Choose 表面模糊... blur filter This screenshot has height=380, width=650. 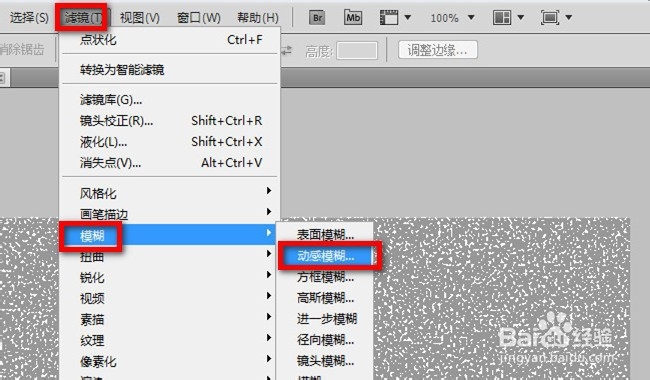point(325,235)
